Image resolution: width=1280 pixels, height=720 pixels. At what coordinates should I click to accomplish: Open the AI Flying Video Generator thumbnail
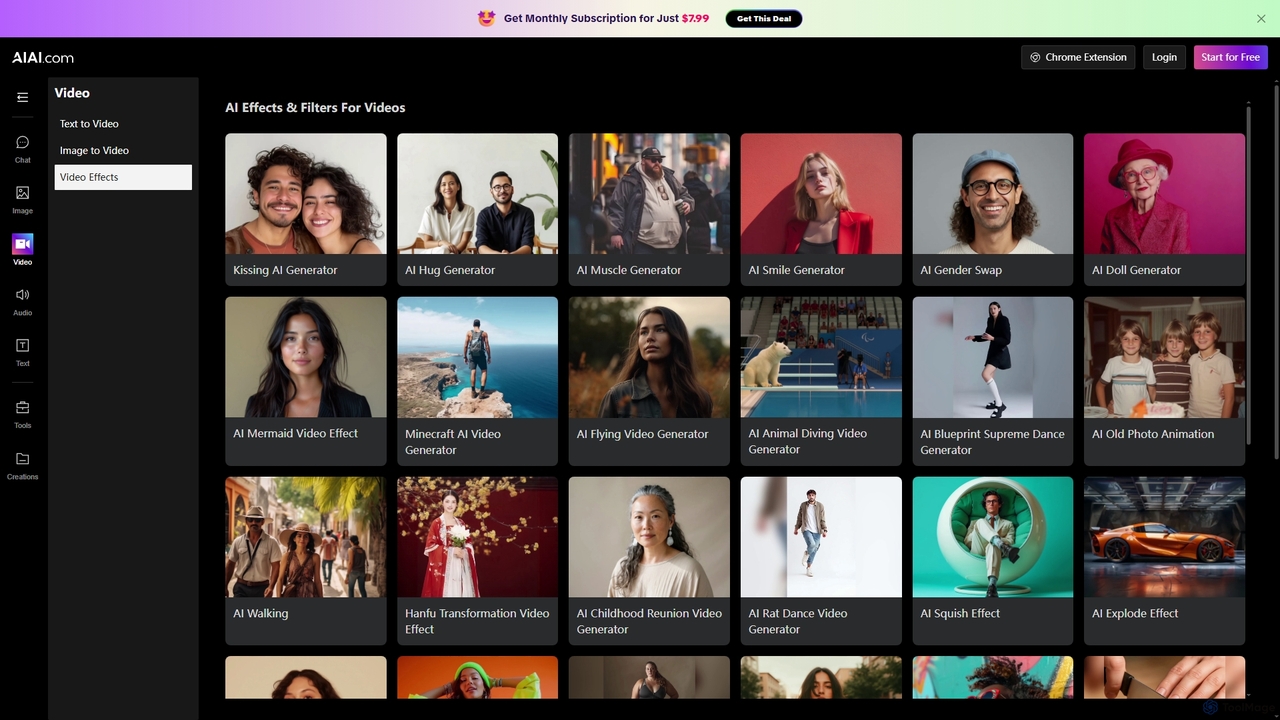(x=649, y=357)
